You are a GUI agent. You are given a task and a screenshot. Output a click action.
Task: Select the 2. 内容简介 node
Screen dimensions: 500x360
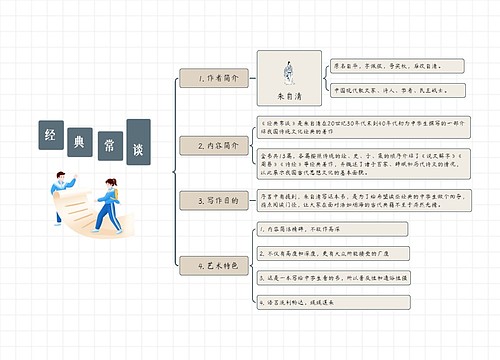[x=214, y=146]
